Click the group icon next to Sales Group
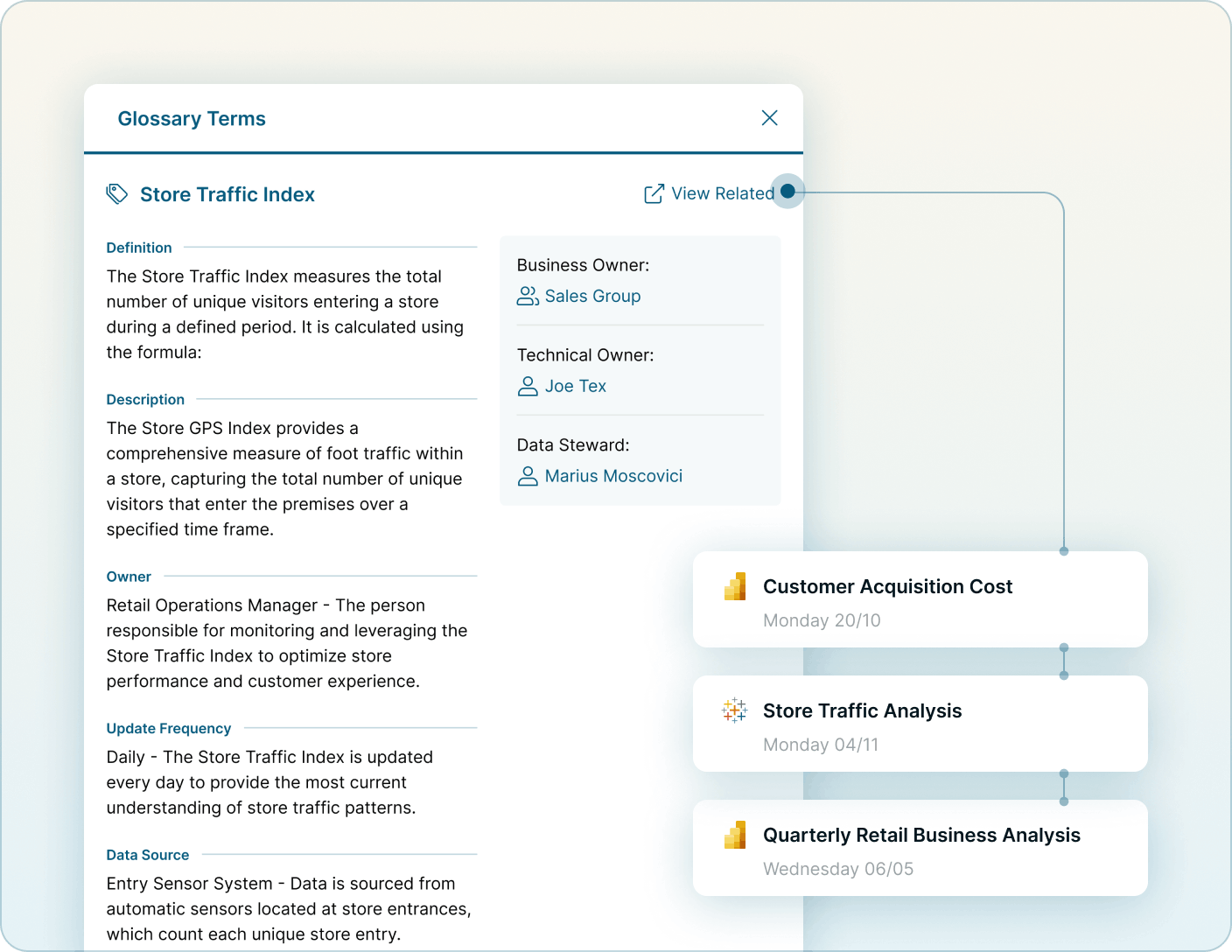1232x952 pixels. [x=527, y=296]
